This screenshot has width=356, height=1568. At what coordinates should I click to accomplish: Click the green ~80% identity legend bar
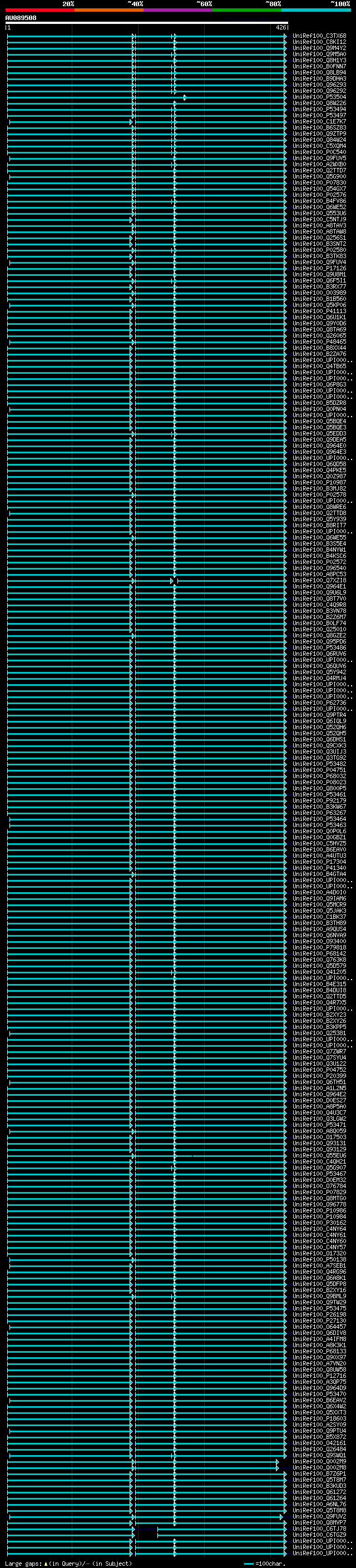point(247,10)
